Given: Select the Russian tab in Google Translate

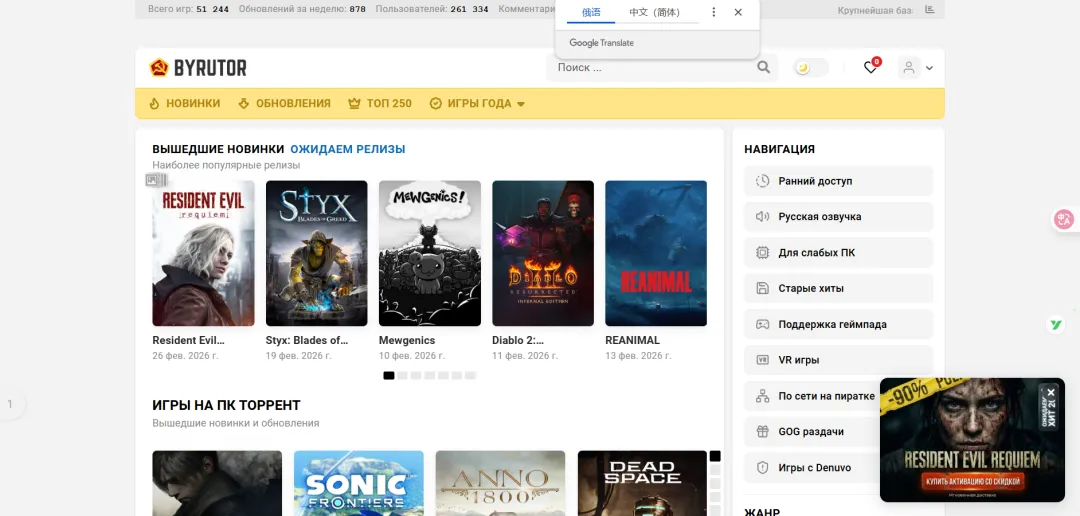Looking at the screenshot, I should pos(591,12).
